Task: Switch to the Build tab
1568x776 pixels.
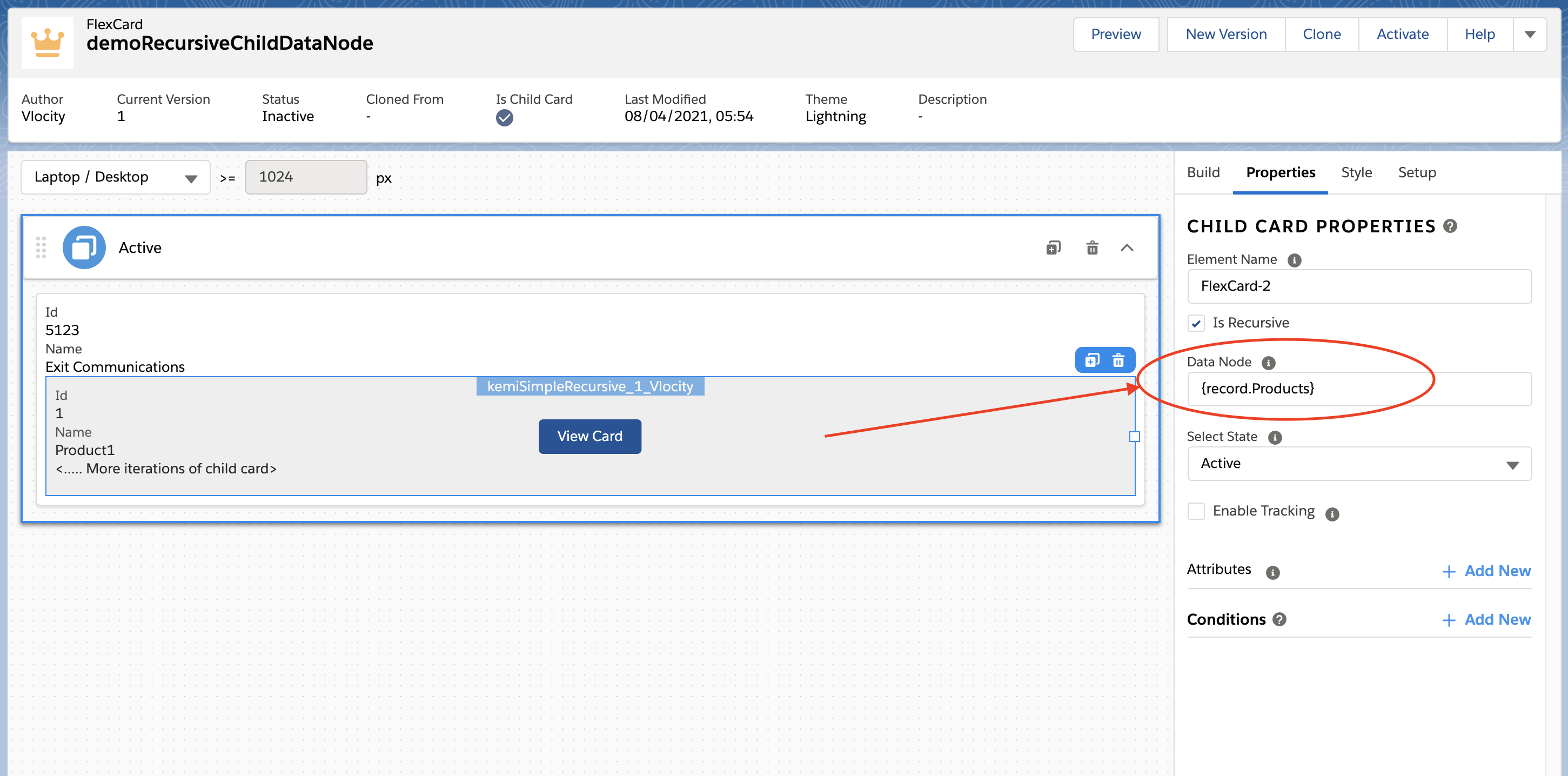Action: tap(1203, 173)
